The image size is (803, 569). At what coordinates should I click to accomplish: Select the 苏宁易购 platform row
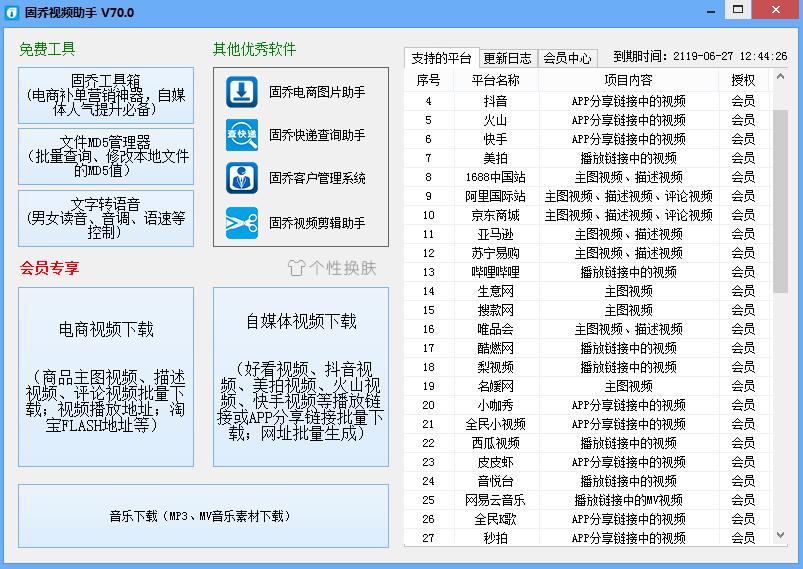coord(587,253)
